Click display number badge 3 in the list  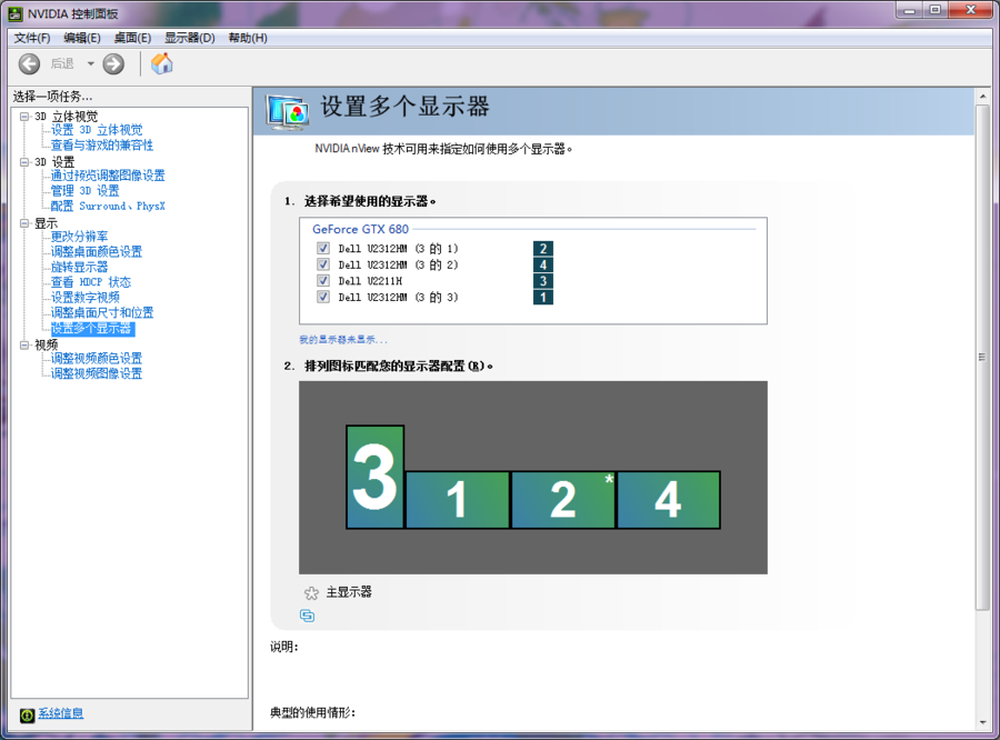(x=543, y=281)
